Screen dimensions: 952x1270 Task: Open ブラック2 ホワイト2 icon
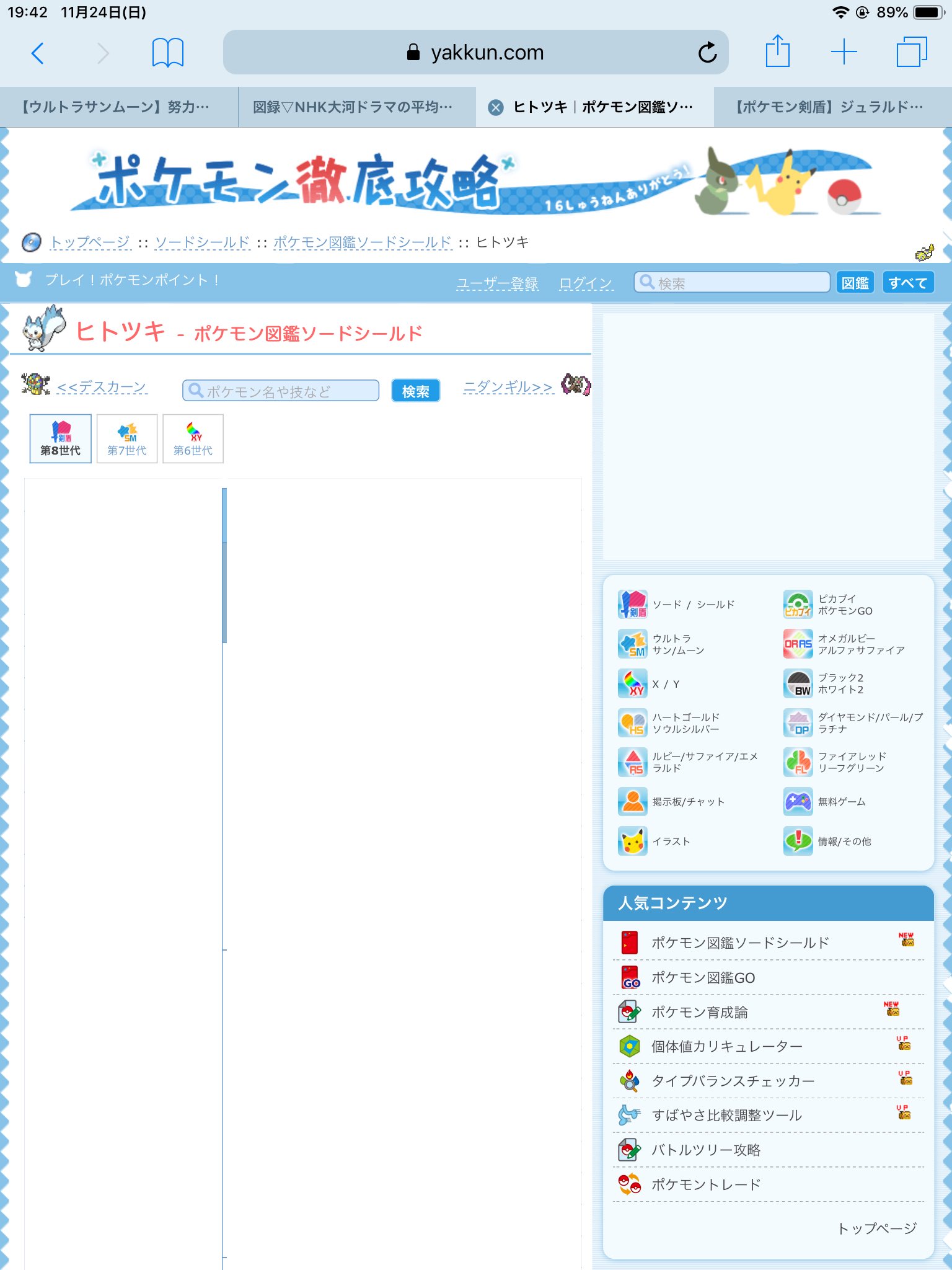[x=798, y=683]
